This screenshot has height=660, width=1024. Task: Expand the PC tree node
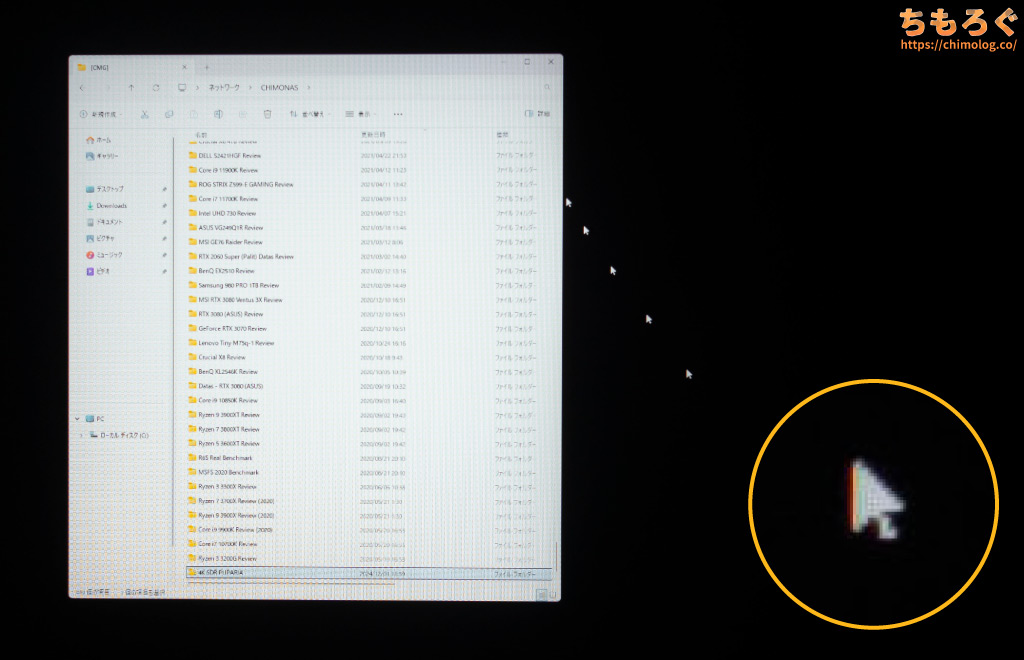pyautogui.click(x=77, y=418)
